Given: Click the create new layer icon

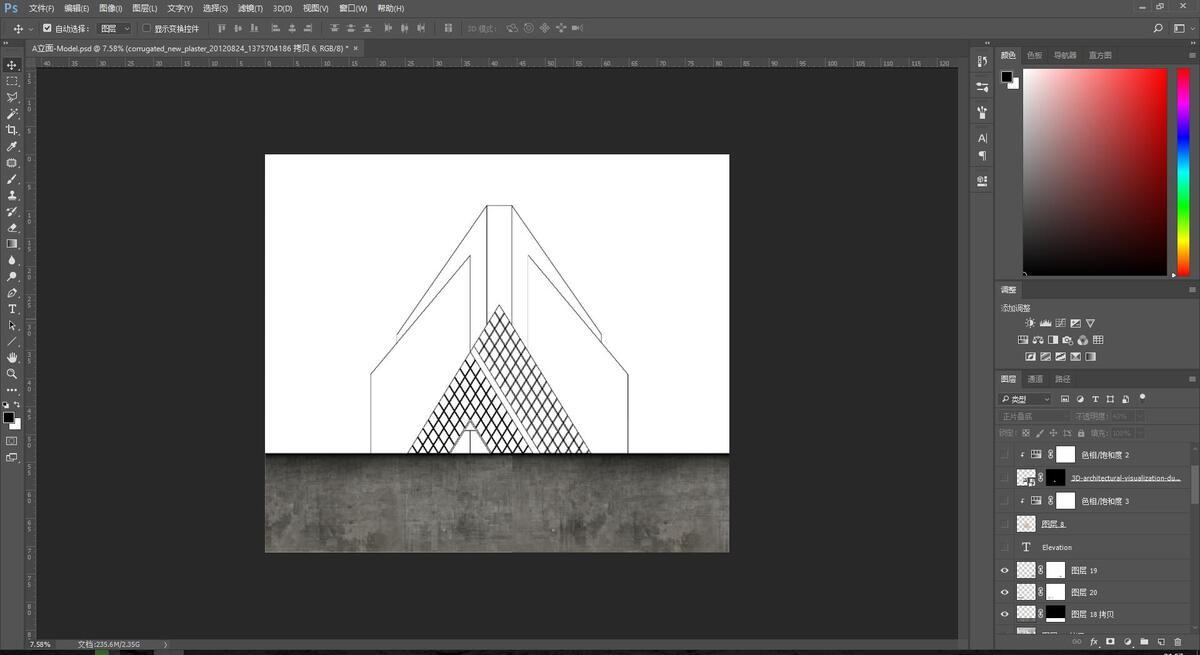Looking at the screenshot, I should click(1161, 641).
